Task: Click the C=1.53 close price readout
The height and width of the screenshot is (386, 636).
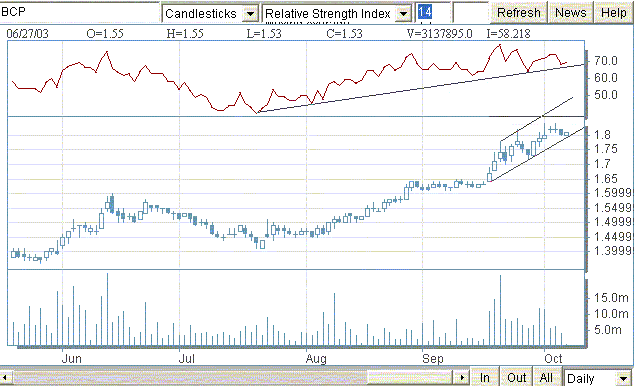Action: (x=344, y=34)
